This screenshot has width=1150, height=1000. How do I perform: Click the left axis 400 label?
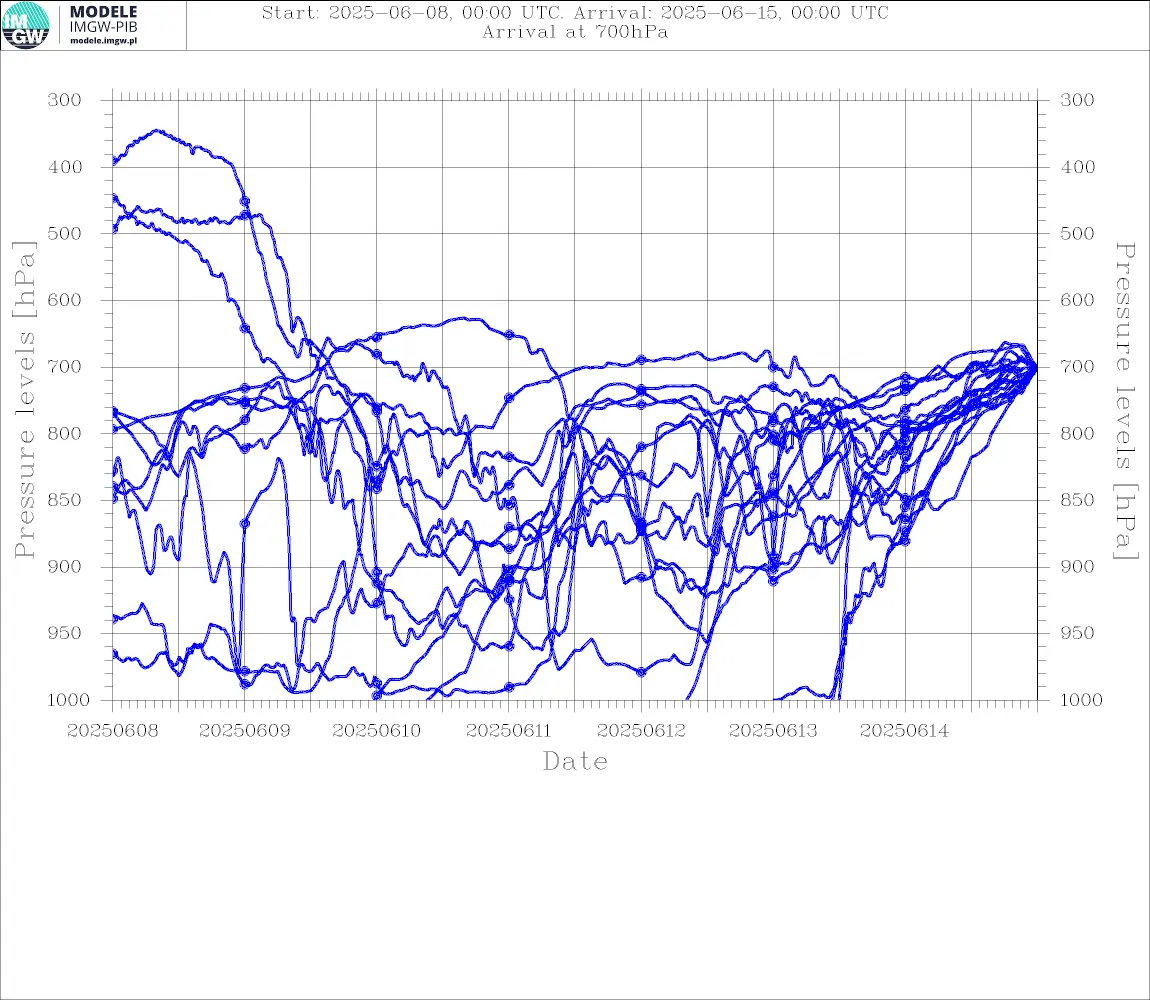tap(65, 167)
